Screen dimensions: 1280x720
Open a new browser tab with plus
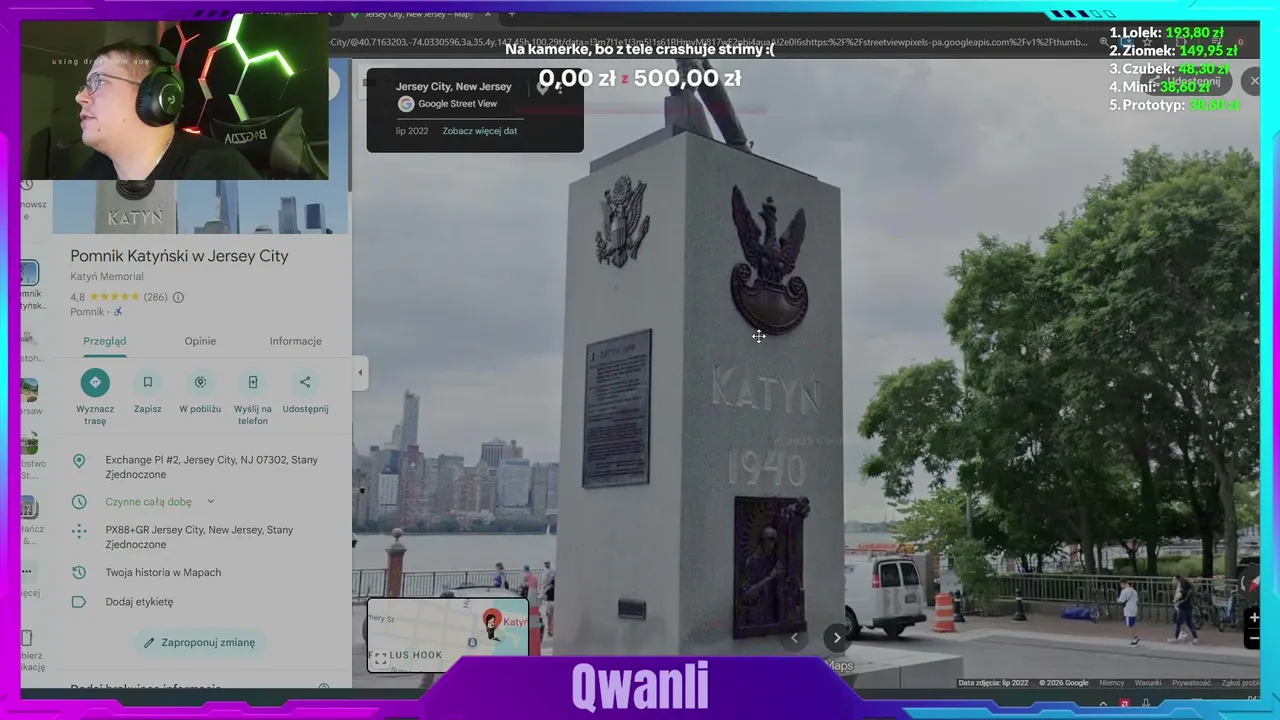click(512, 14)
